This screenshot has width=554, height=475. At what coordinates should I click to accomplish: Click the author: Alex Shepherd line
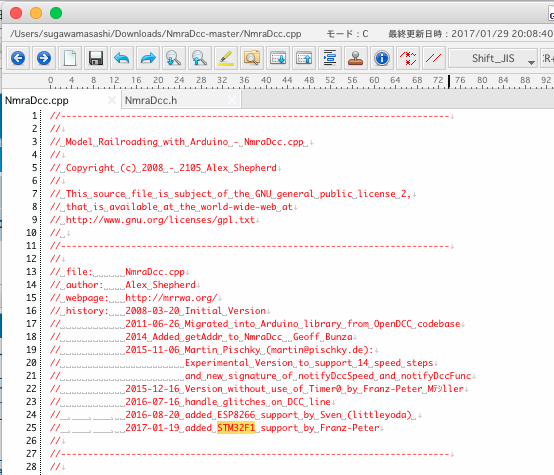pos(123,285)
